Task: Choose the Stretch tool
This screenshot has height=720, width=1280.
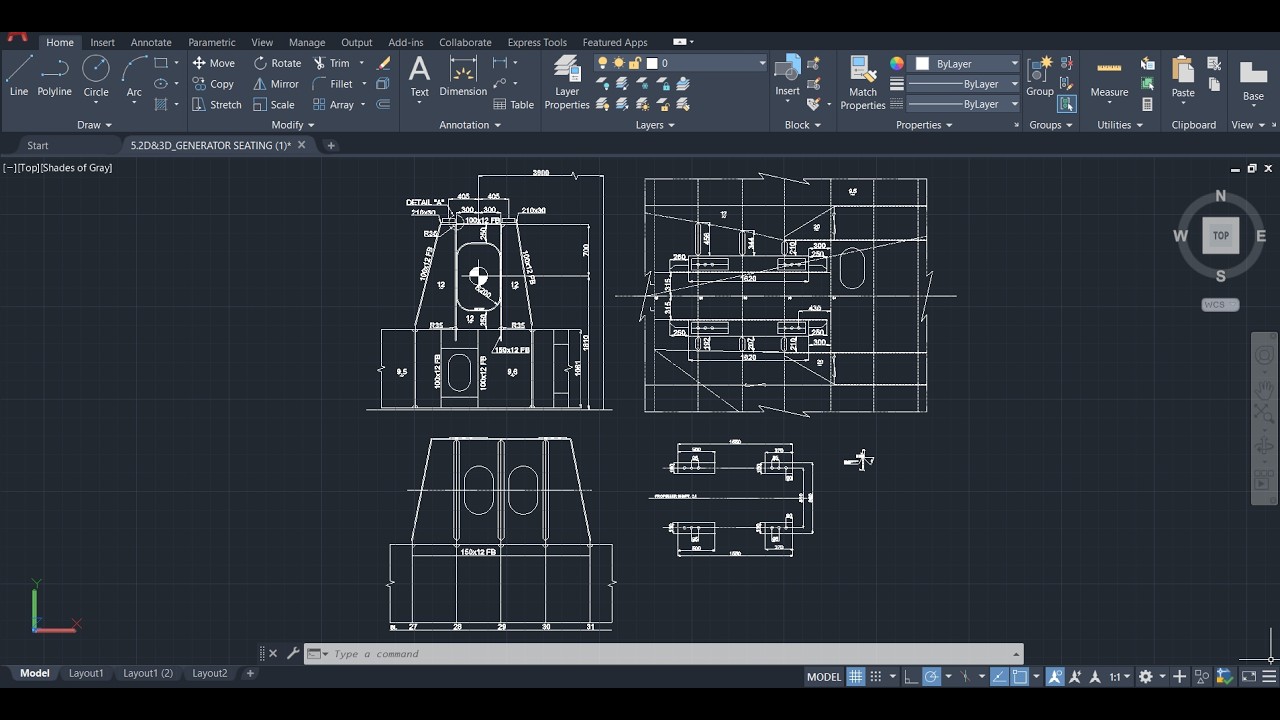Action: (x=217, y=105)
